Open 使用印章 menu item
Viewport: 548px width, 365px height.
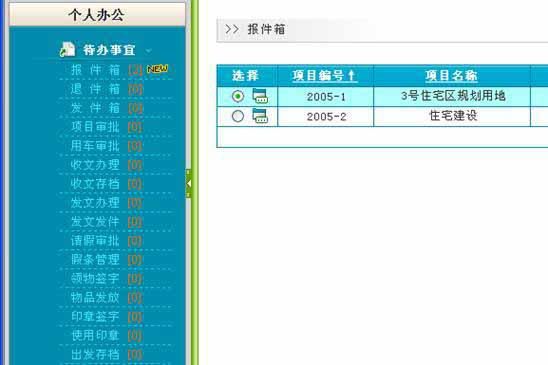click(x=95, y=335)
